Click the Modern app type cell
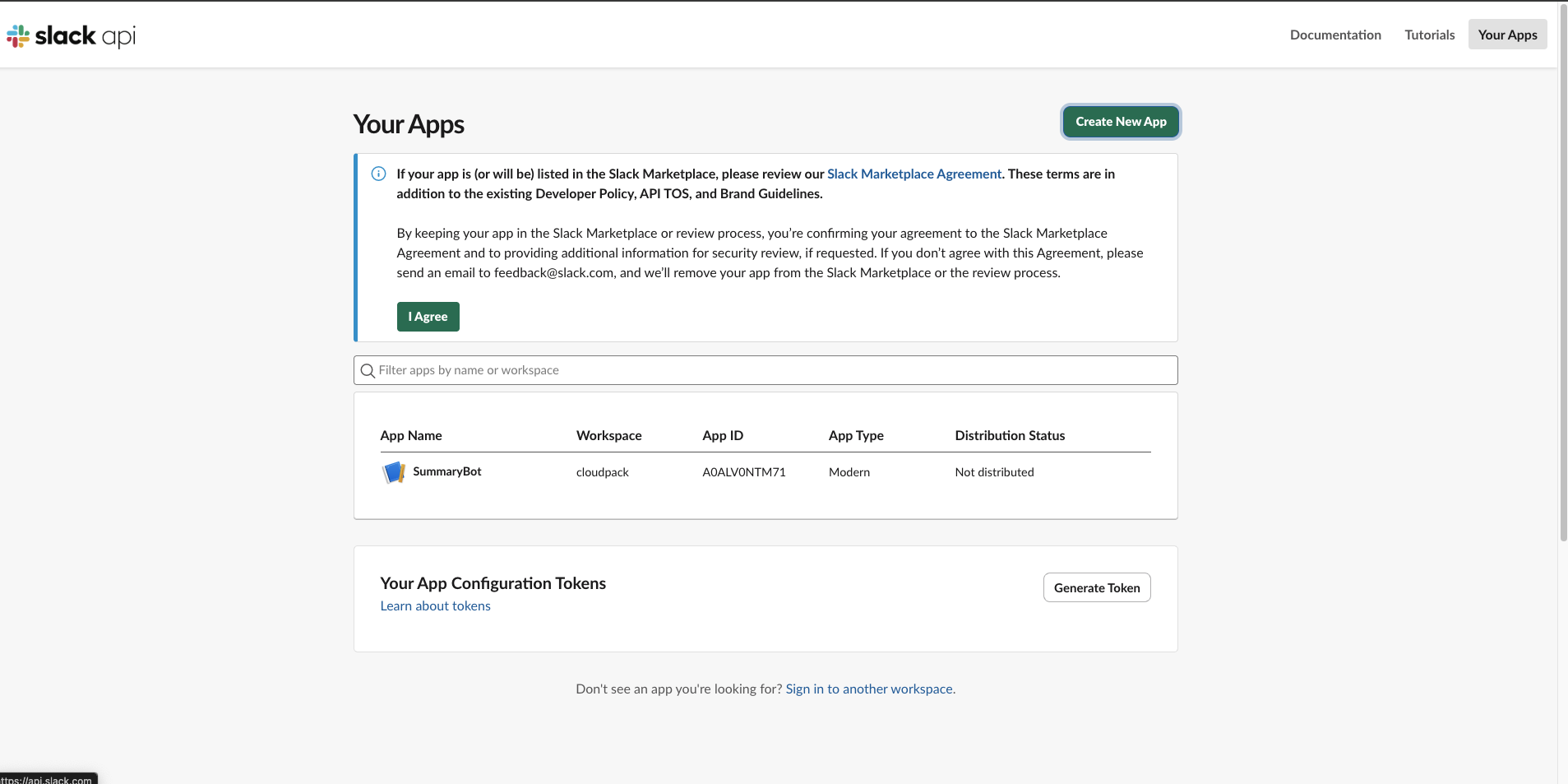This screenshot has height=784, width=1568. (x=849, y=472)
